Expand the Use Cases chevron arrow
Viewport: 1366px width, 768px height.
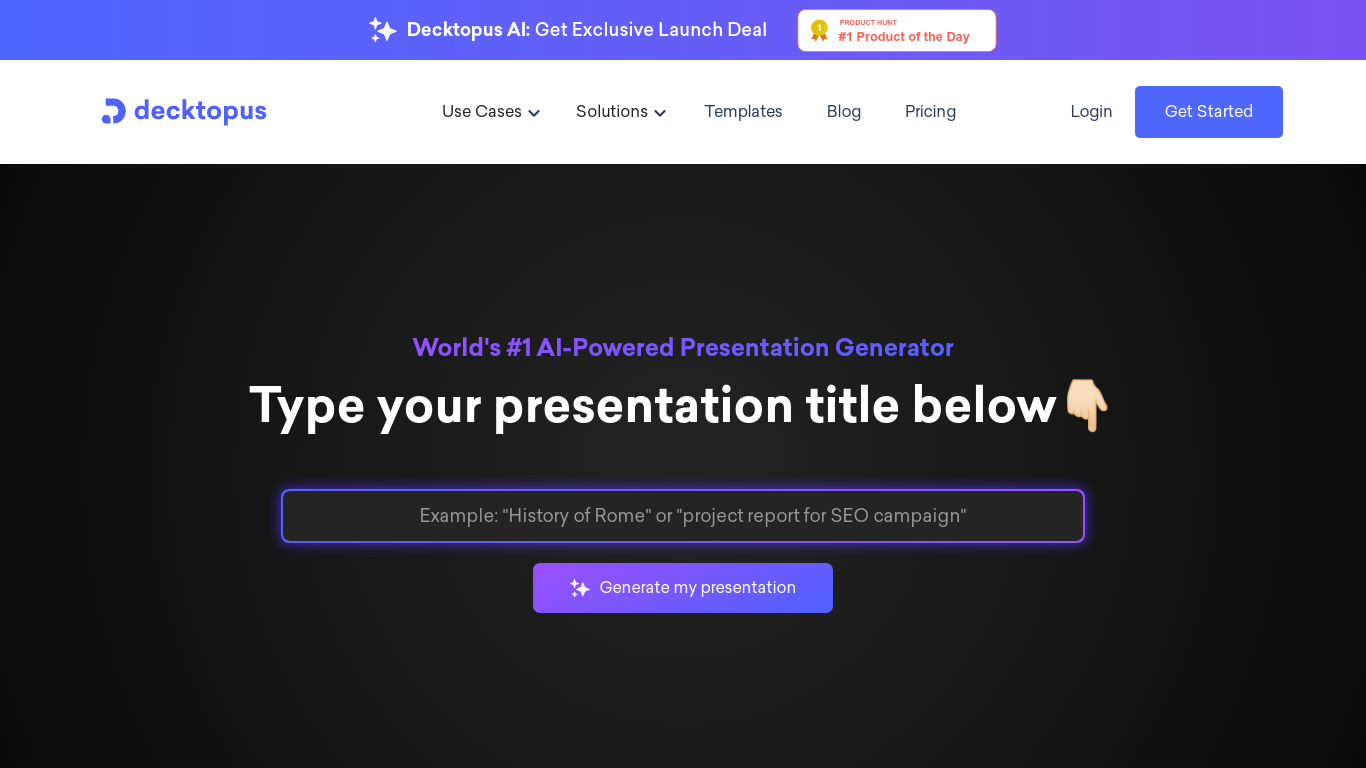click(534, 113)
